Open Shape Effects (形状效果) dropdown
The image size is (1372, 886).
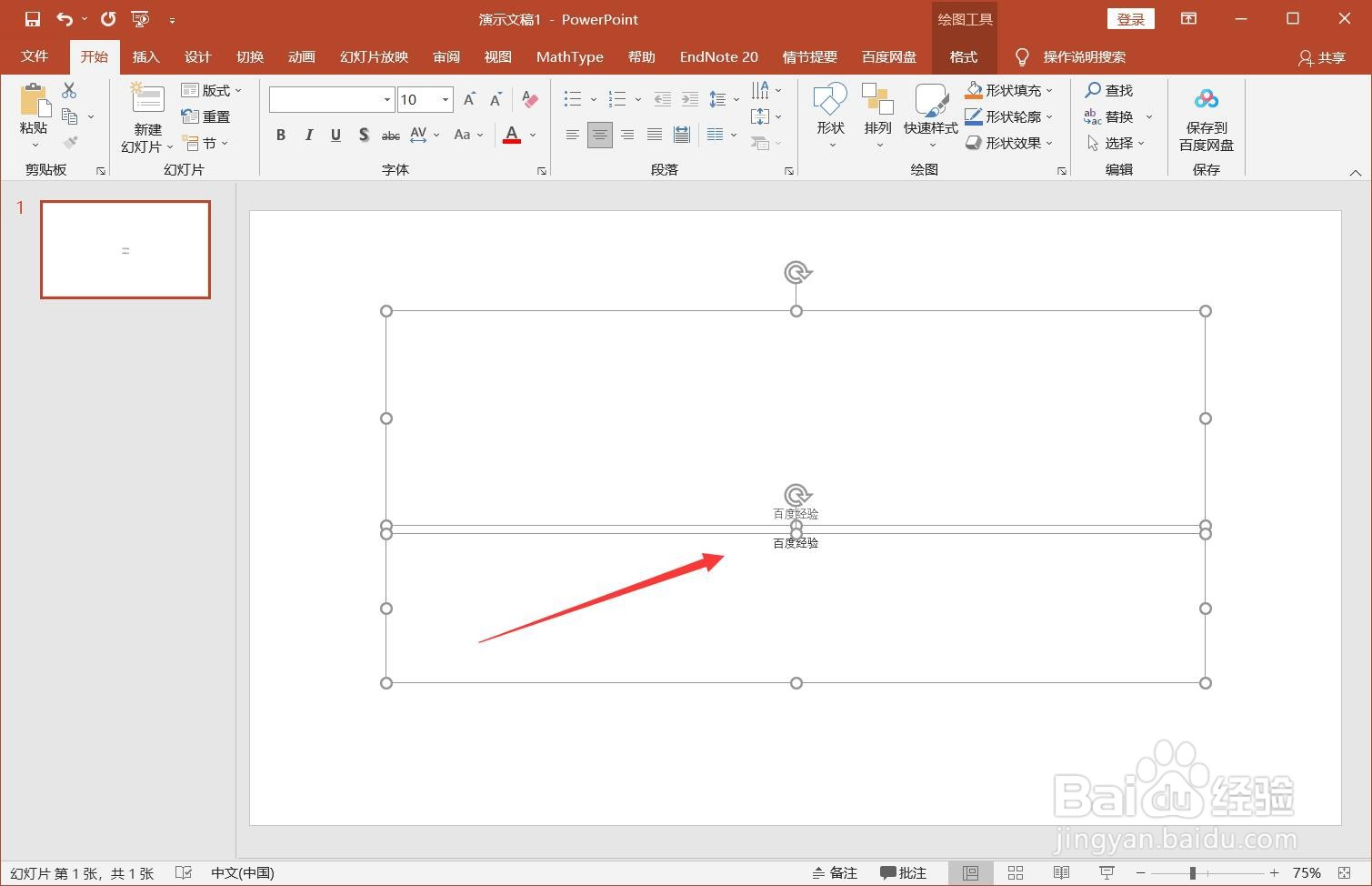tap(1009, 143)
